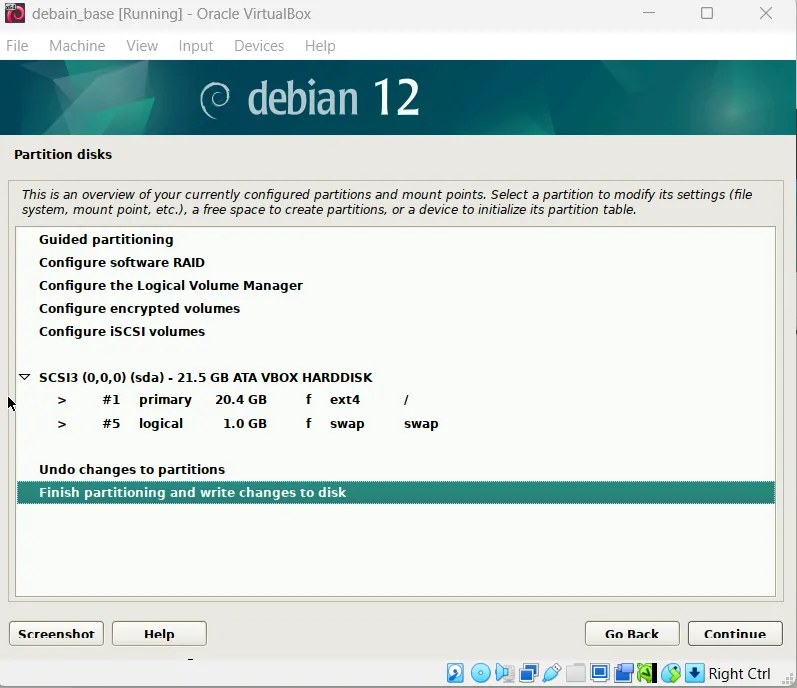Select the SCSI3 (0,0,0) (sda) disk row

point(395,378)
